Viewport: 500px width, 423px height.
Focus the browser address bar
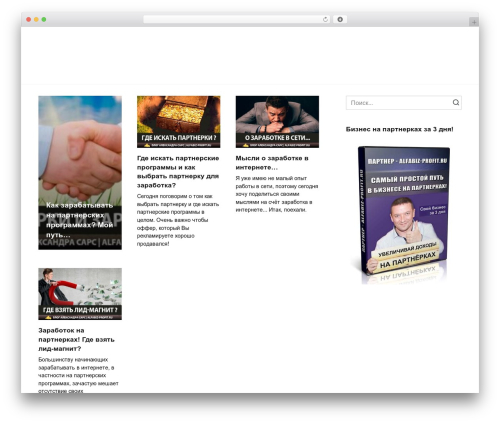[x=237, y=19]
